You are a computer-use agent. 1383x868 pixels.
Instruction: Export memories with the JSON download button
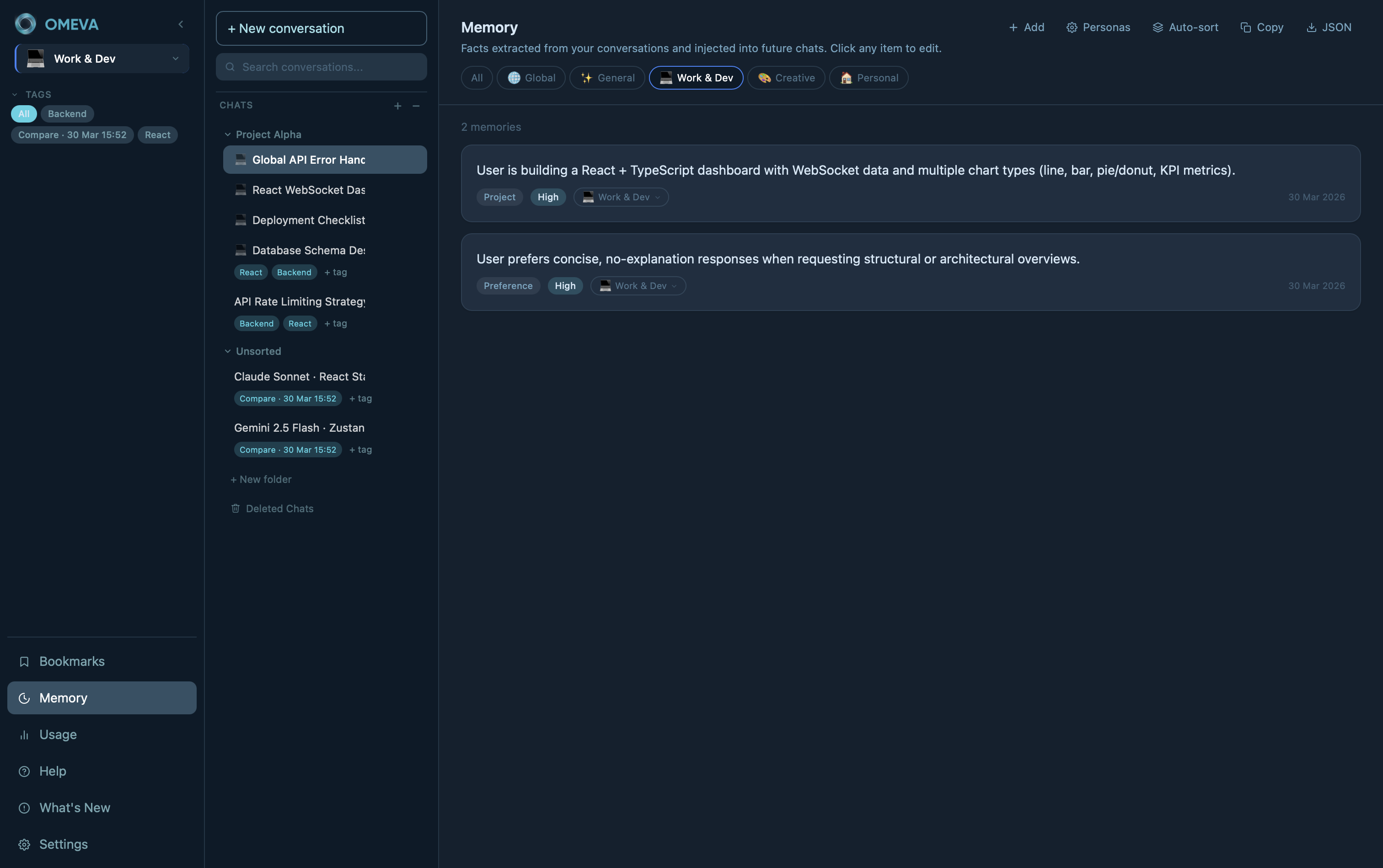(x=1329, y=27)
